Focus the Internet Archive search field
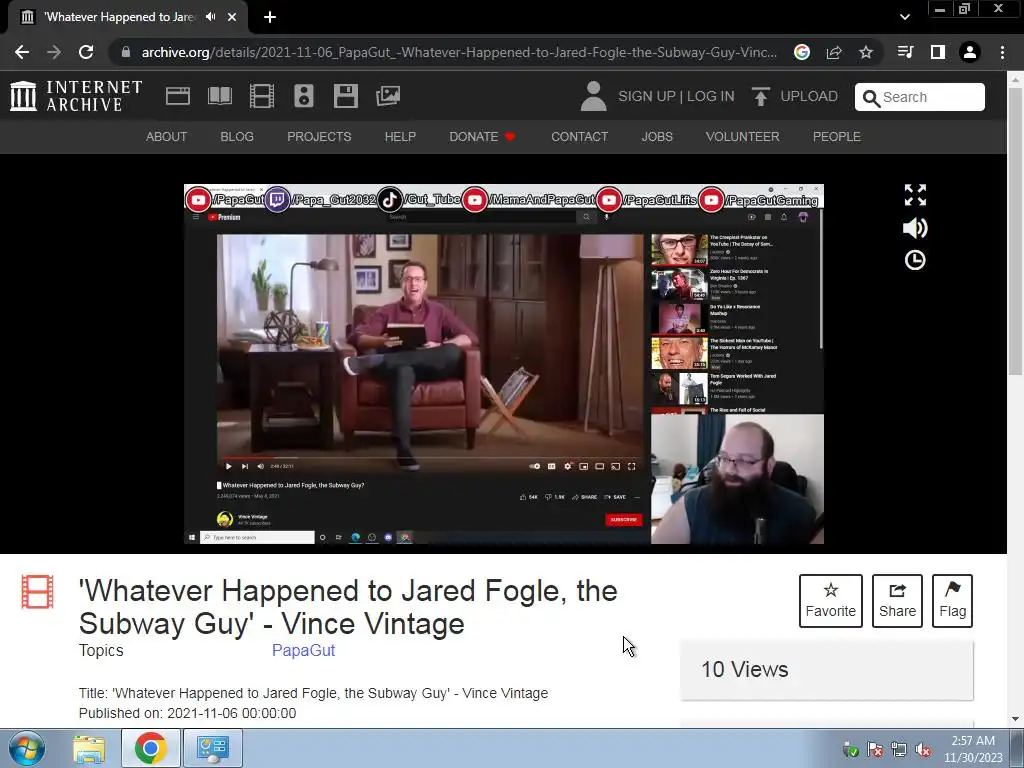Screen dimensions: 1024x768 (x=920, y=97)
